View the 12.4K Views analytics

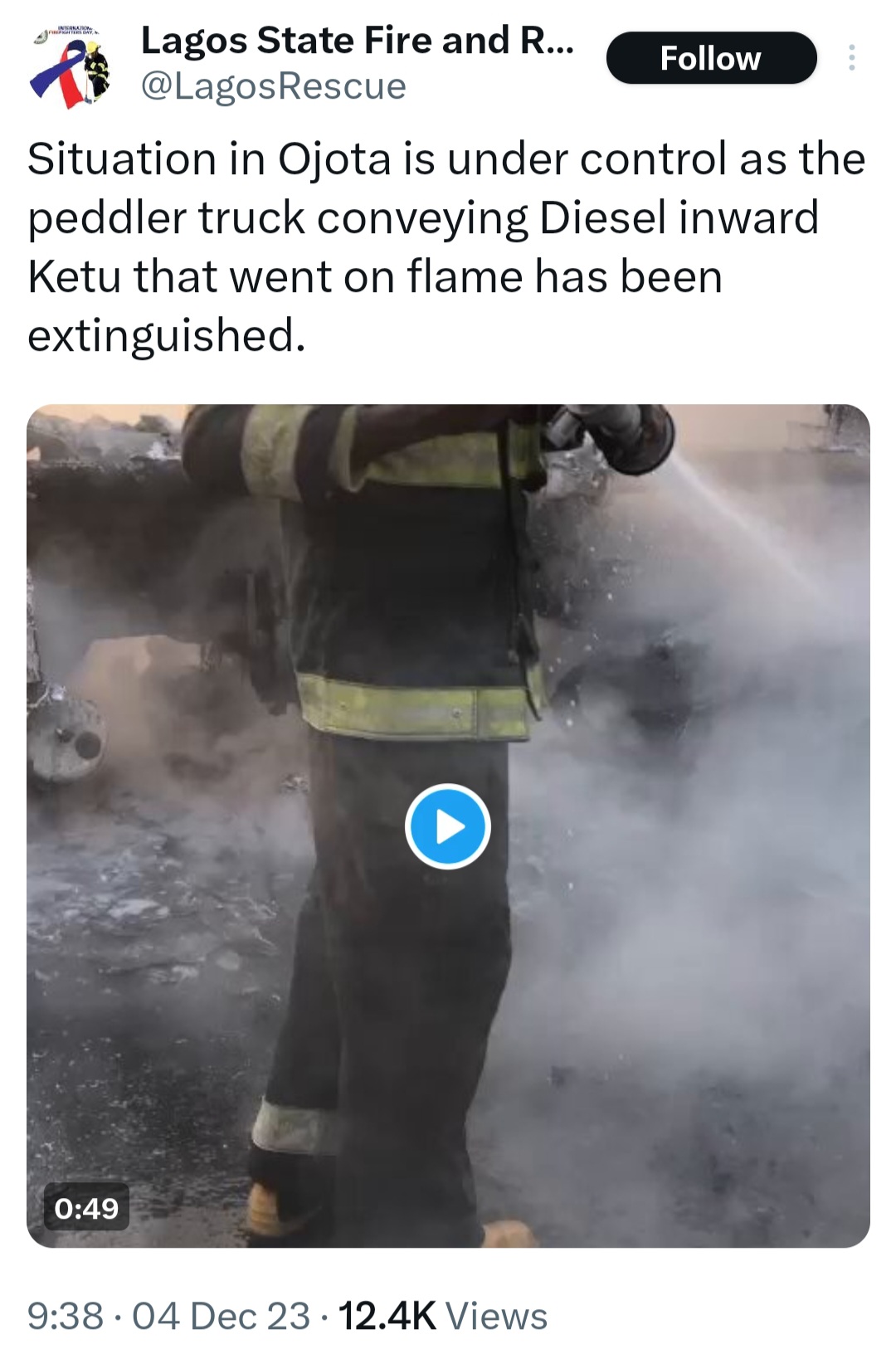tap(443, 1316)
